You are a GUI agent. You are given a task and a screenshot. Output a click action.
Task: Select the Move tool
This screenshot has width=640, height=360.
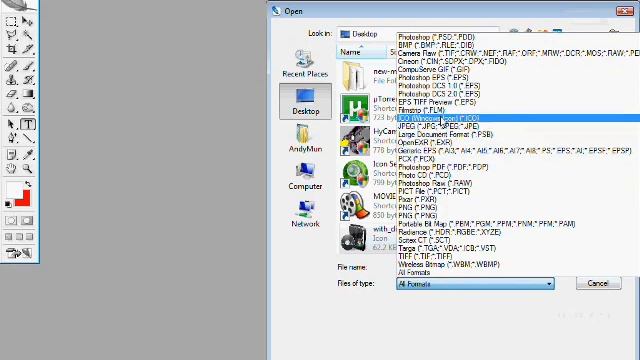(27, 21)
